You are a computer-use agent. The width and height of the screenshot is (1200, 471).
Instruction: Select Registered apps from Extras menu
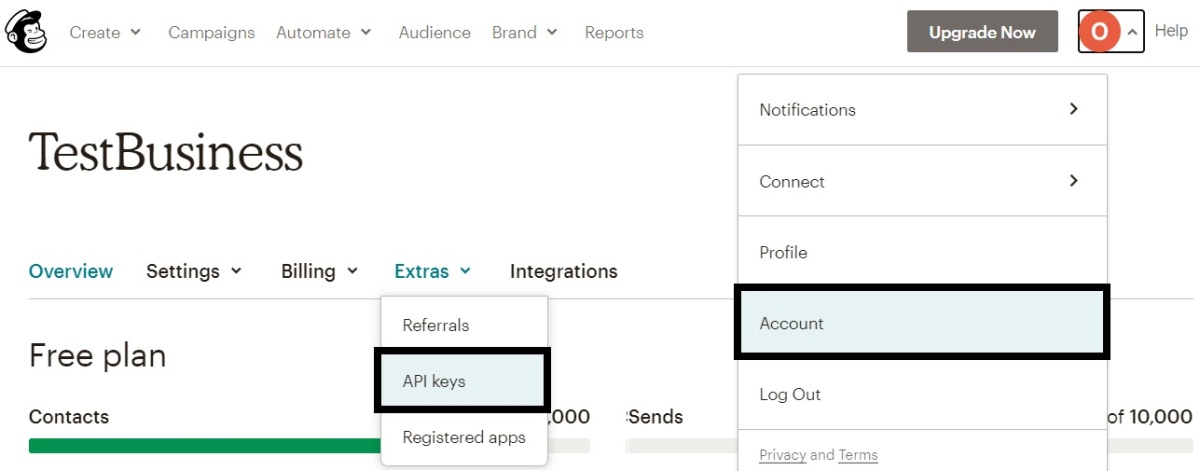464,437
